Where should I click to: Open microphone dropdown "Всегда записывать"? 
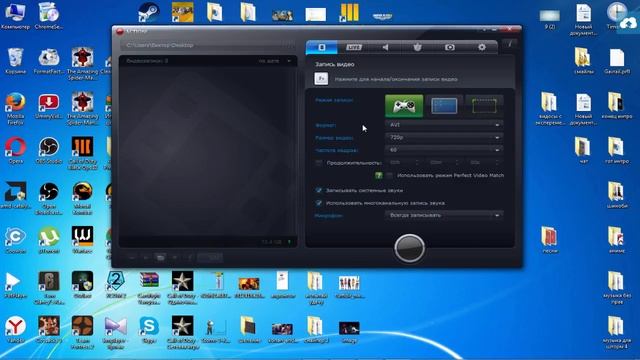(444, 215)
